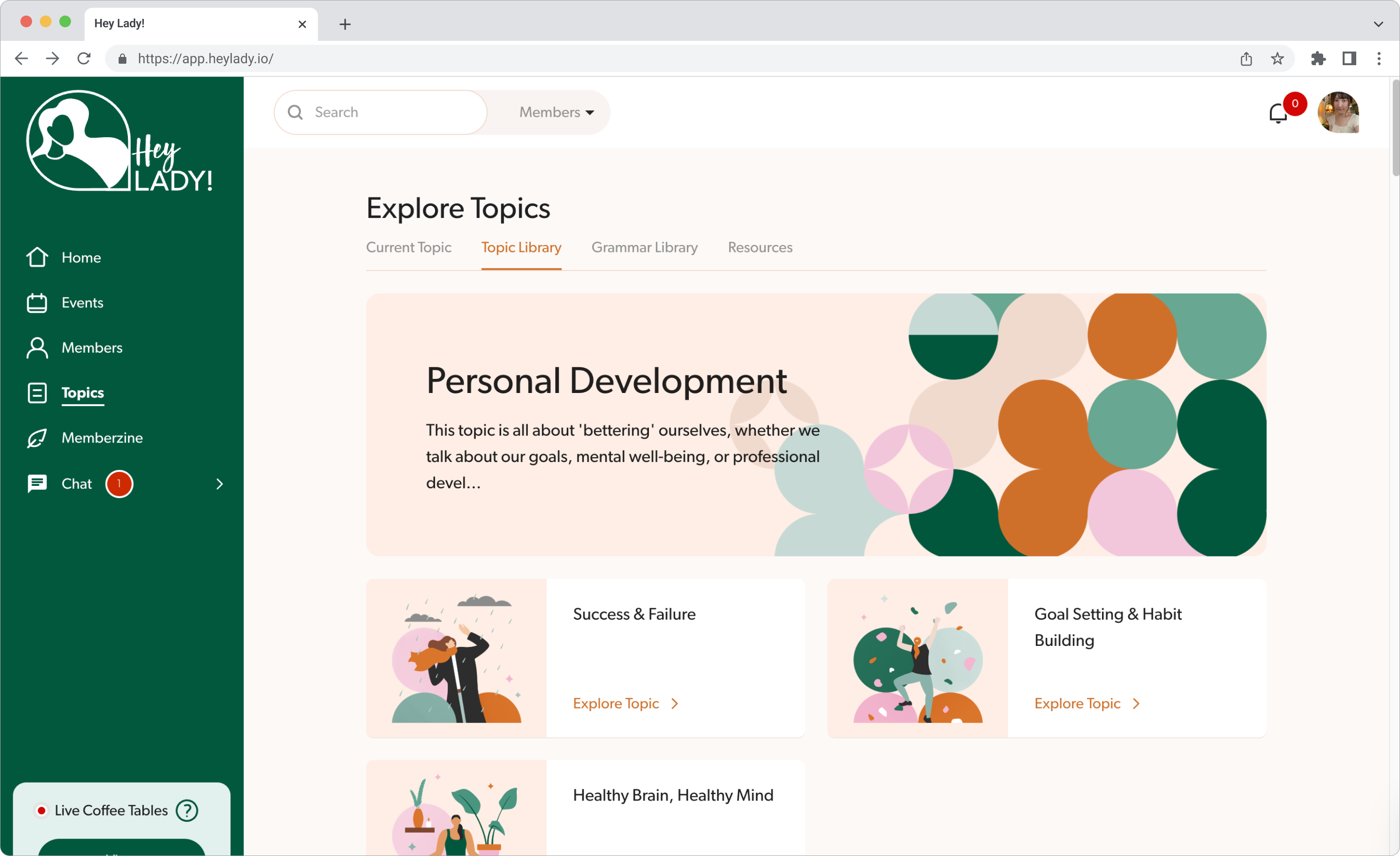Open the user profile avatar

coord(1338,112)
